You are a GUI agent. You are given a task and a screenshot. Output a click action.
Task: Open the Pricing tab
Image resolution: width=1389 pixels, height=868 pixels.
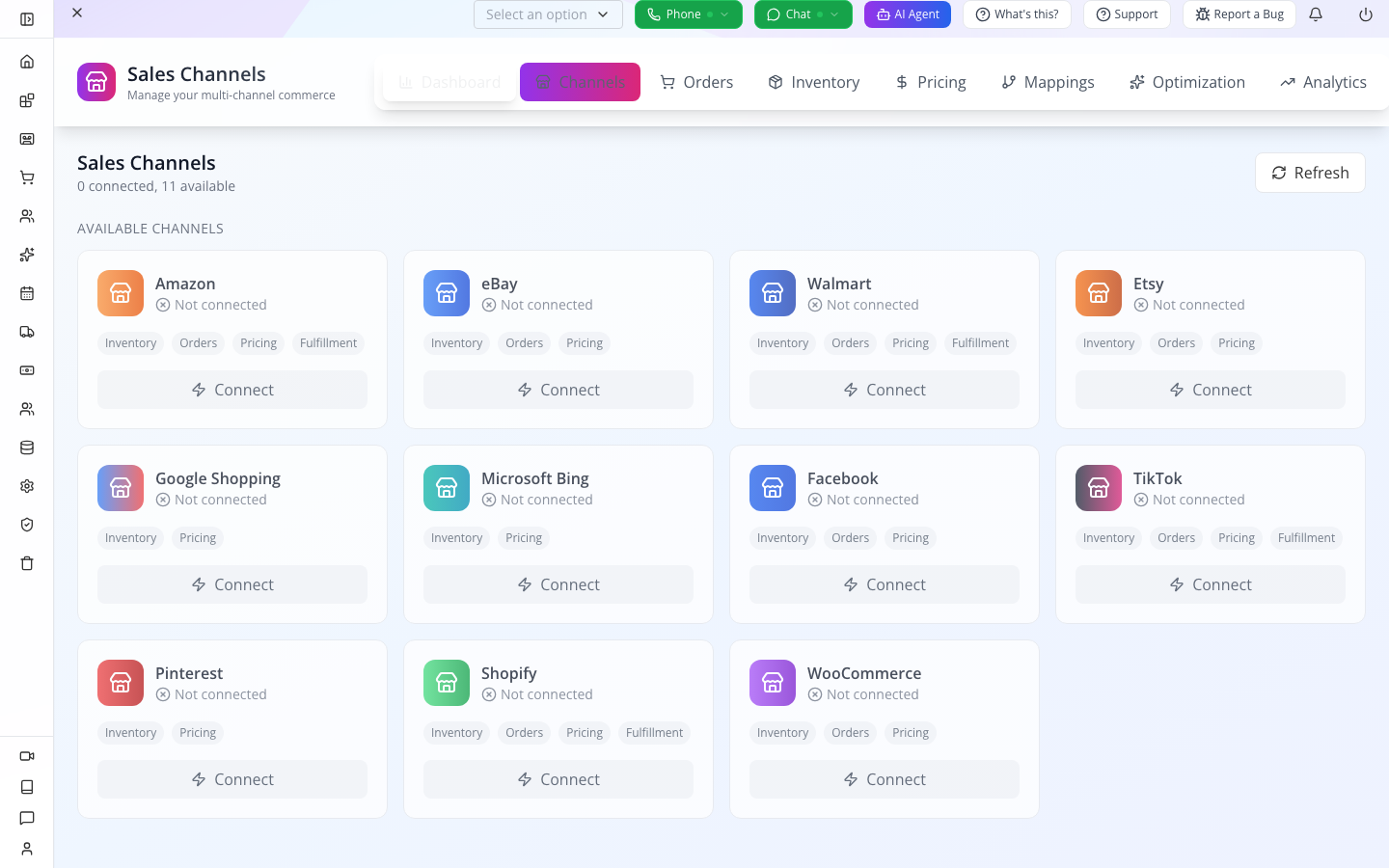(931, 82)
